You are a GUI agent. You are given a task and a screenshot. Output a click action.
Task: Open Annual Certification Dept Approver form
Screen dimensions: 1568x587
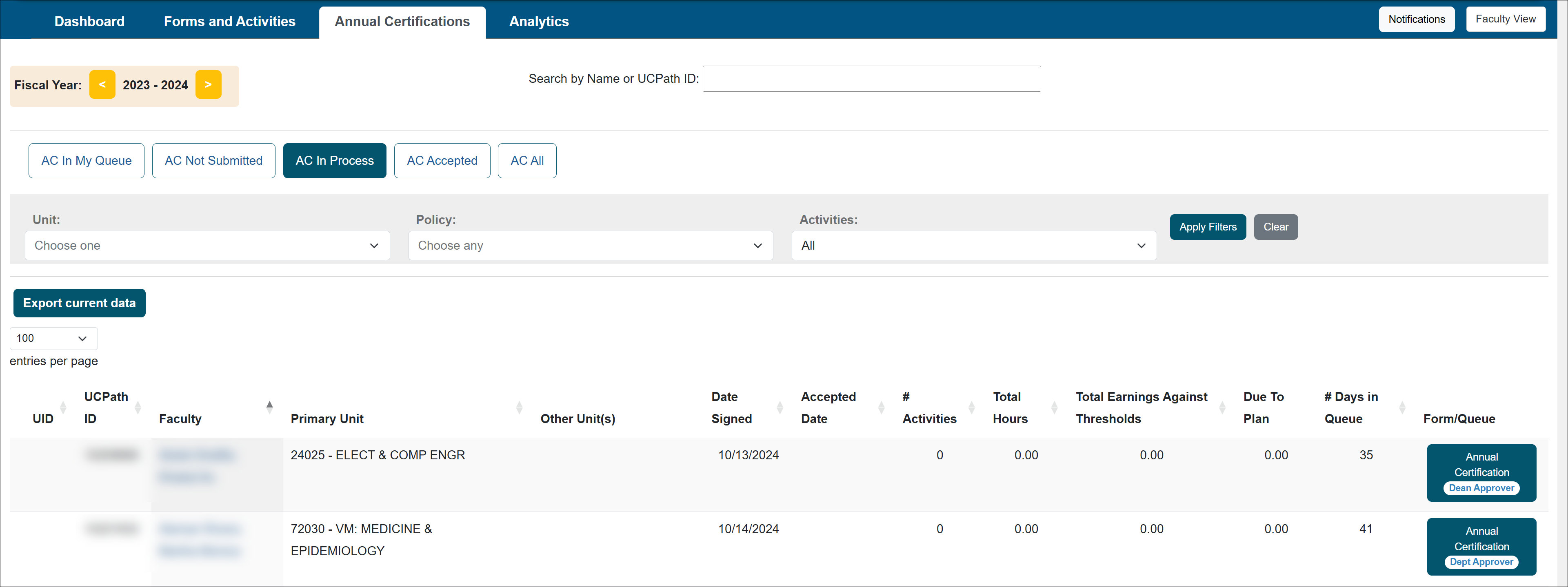pos(1481,546)
